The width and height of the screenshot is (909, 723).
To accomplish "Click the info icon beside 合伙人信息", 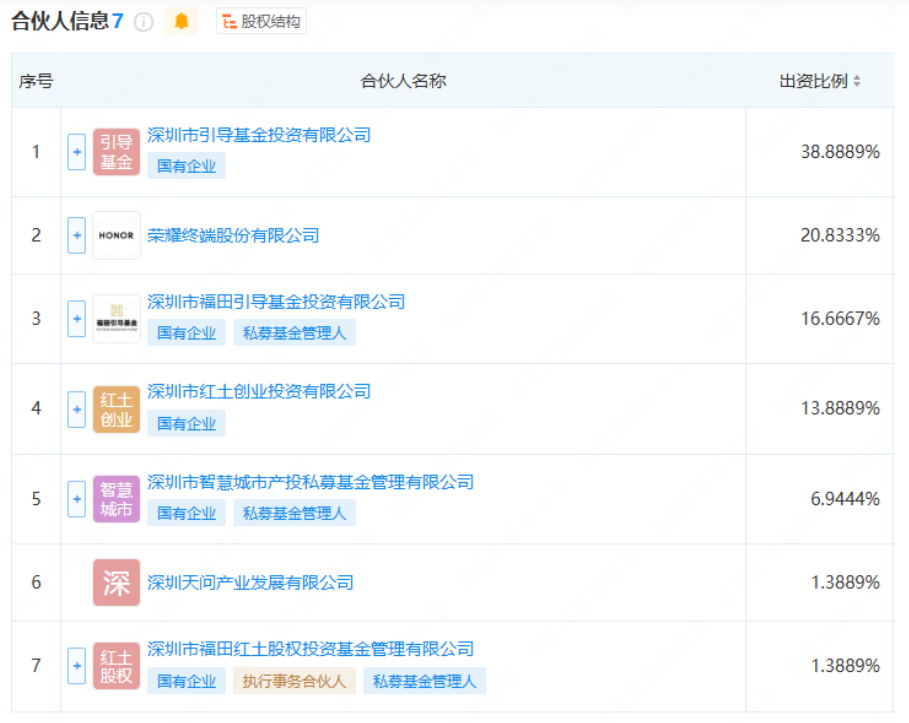I will click(x=144, y=21).
